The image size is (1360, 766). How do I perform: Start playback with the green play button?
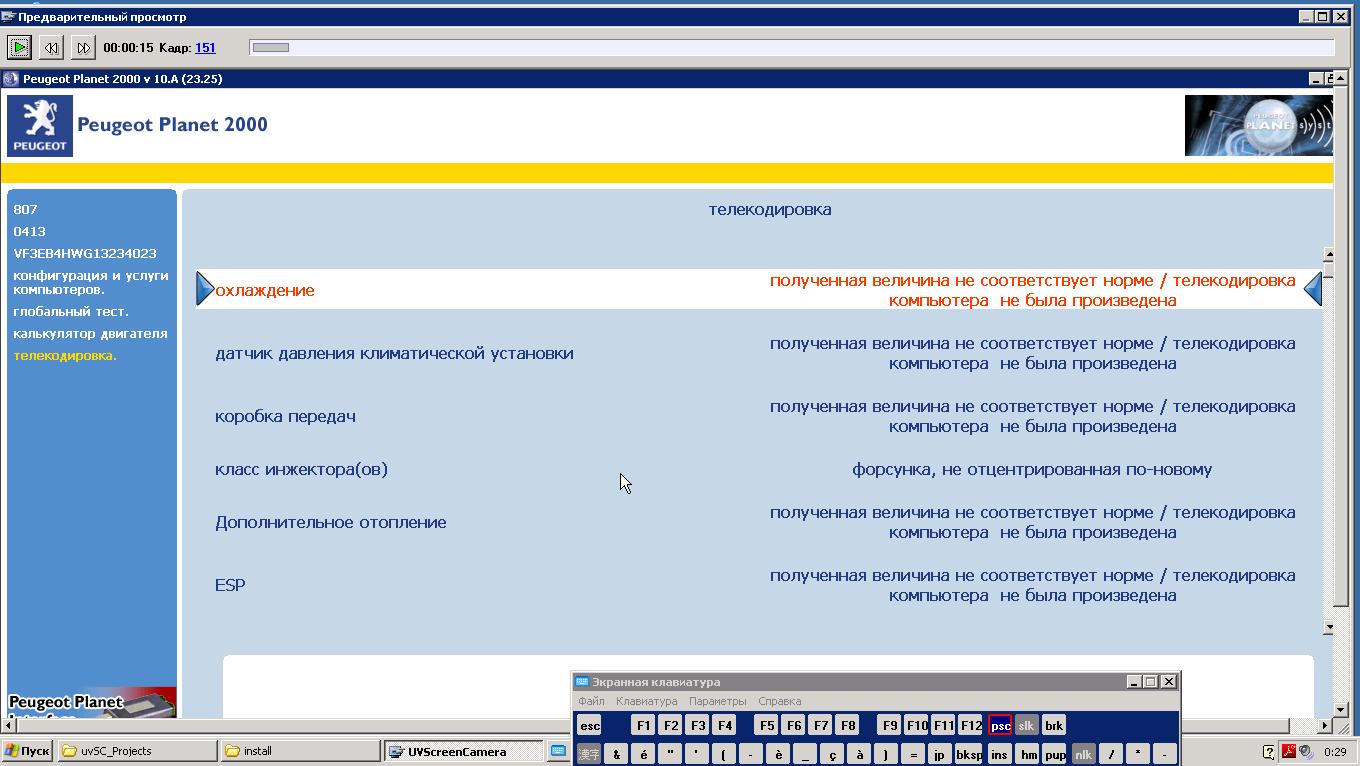[x=19, y=47]
